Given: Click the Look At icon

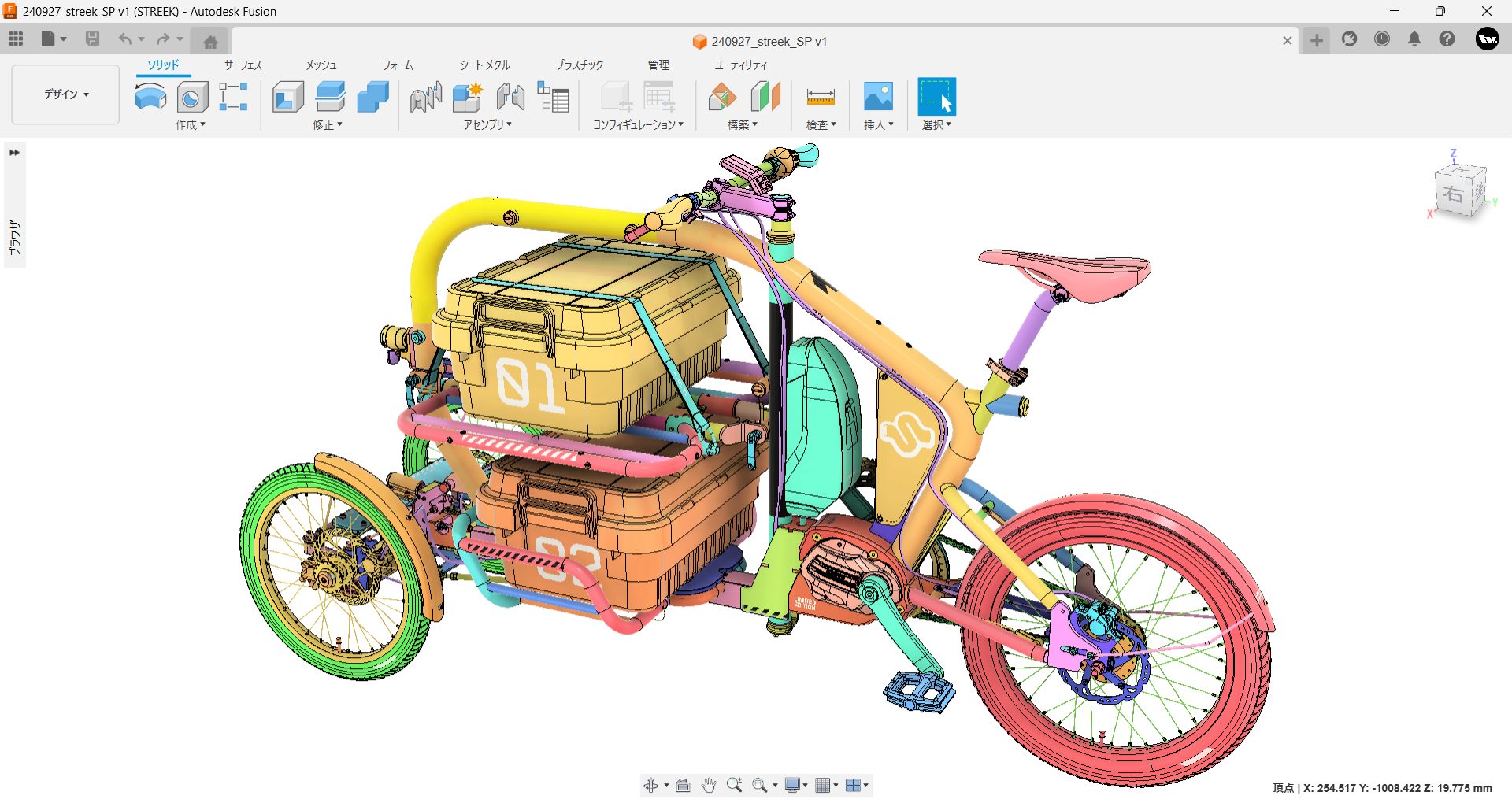Looking at the screenshot, I should coord(683,785).
